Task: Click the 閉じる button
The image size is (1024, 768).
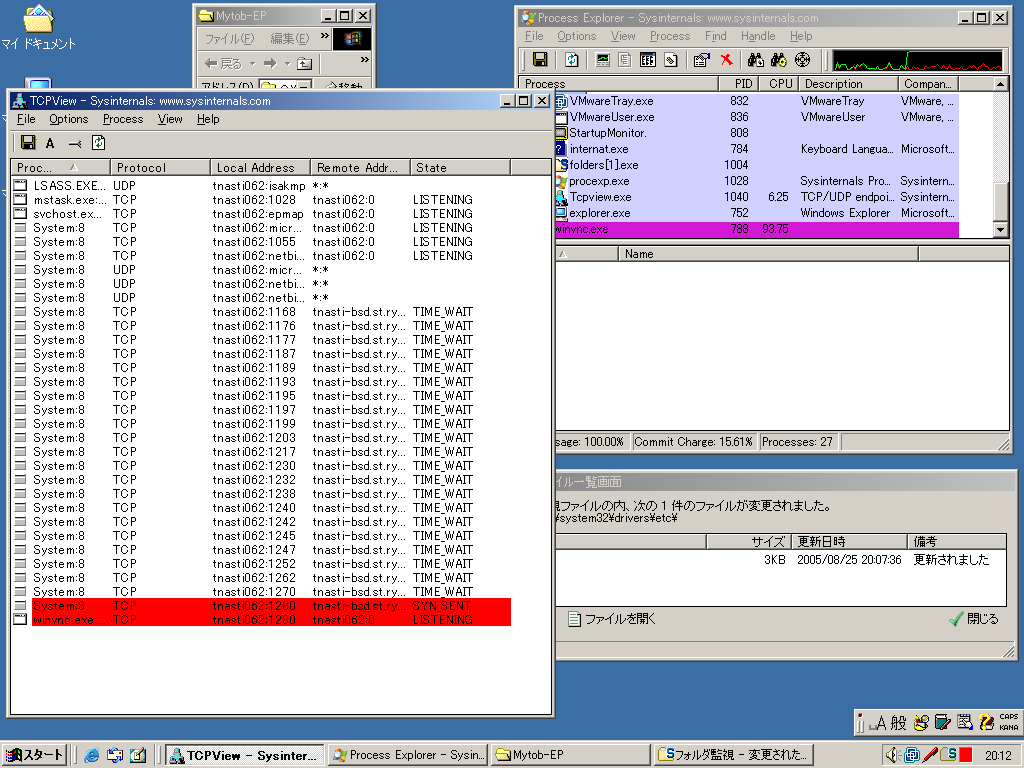Action: coord(973,619)
